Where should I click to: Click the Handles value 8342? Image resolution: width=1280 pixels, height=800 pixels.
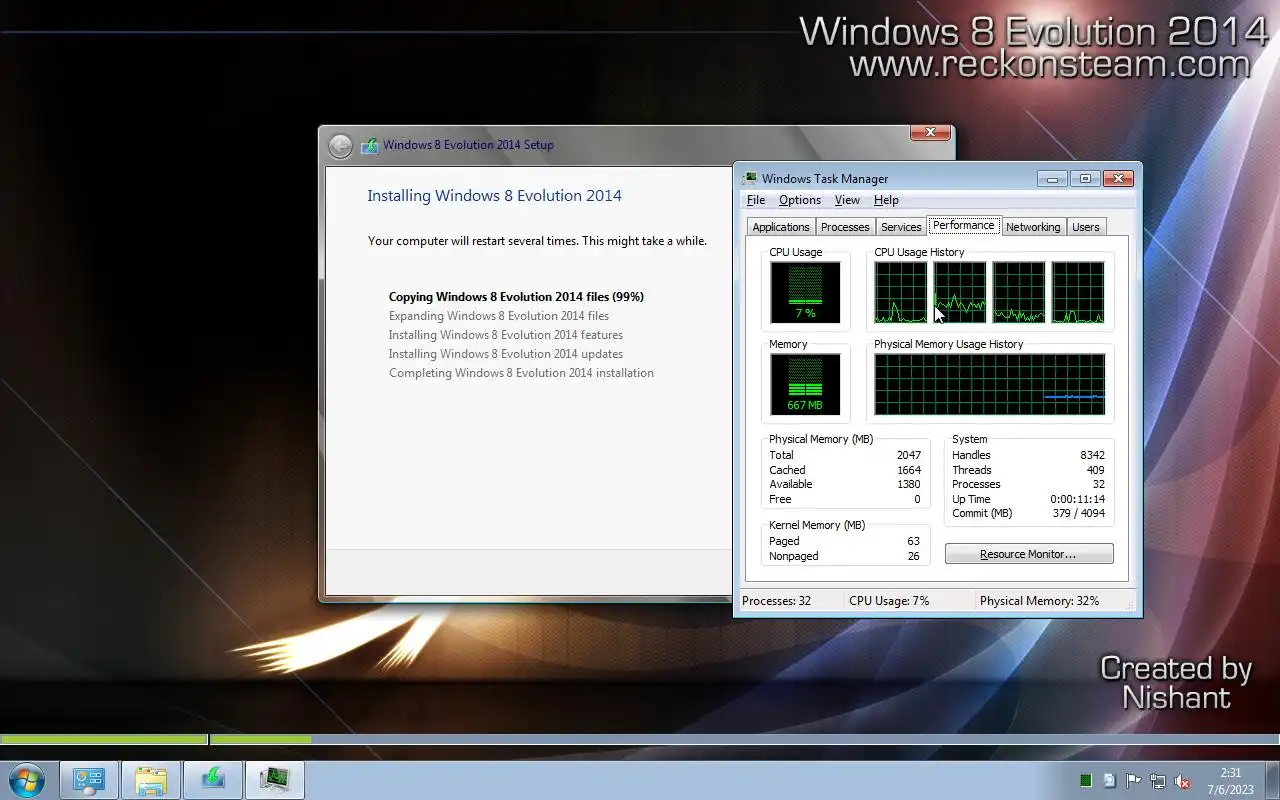pyautogui.click(x=1092, y=455)
